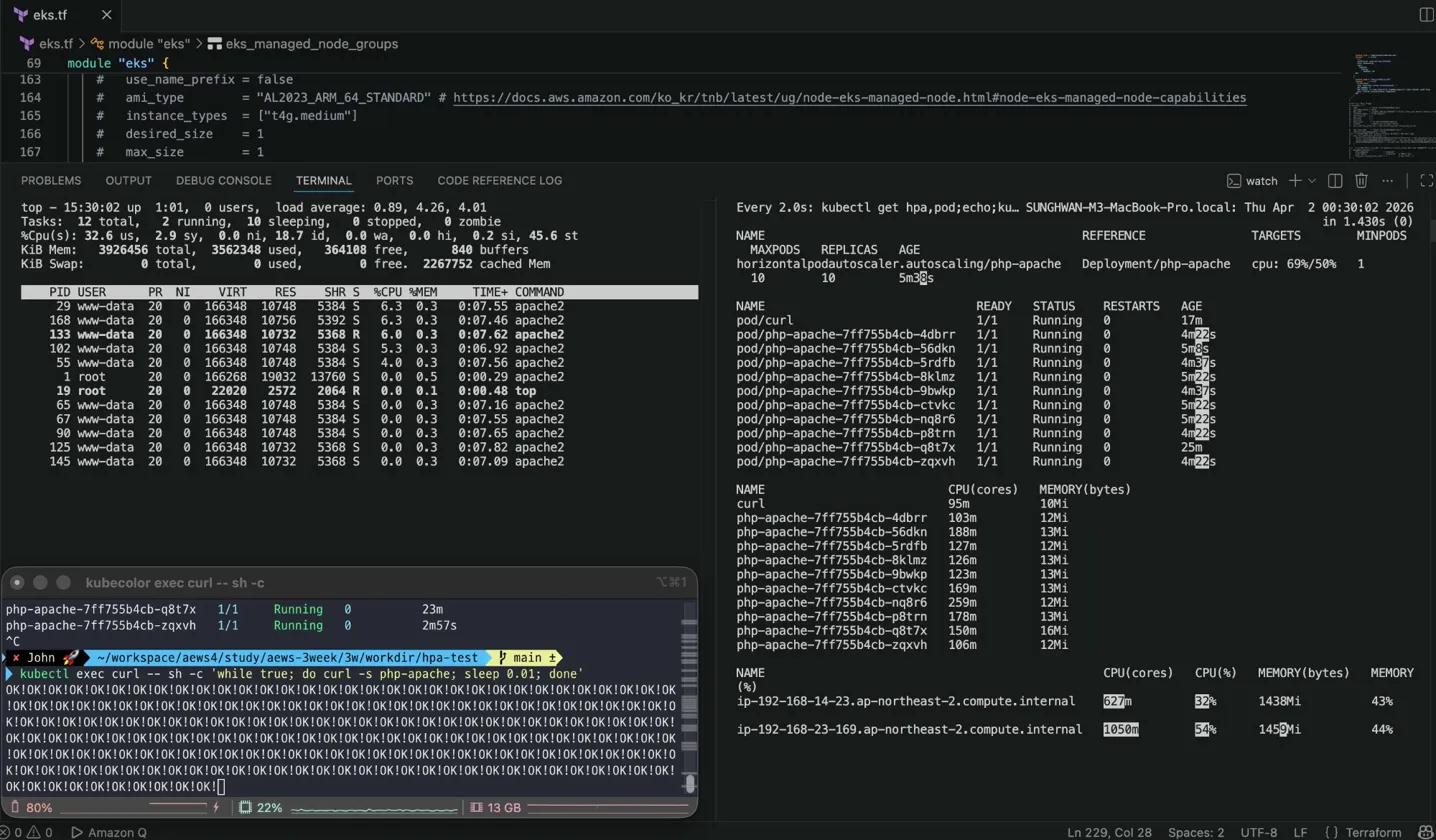Click the hpa target value cpu: 69%/50%

point(1294,264)
